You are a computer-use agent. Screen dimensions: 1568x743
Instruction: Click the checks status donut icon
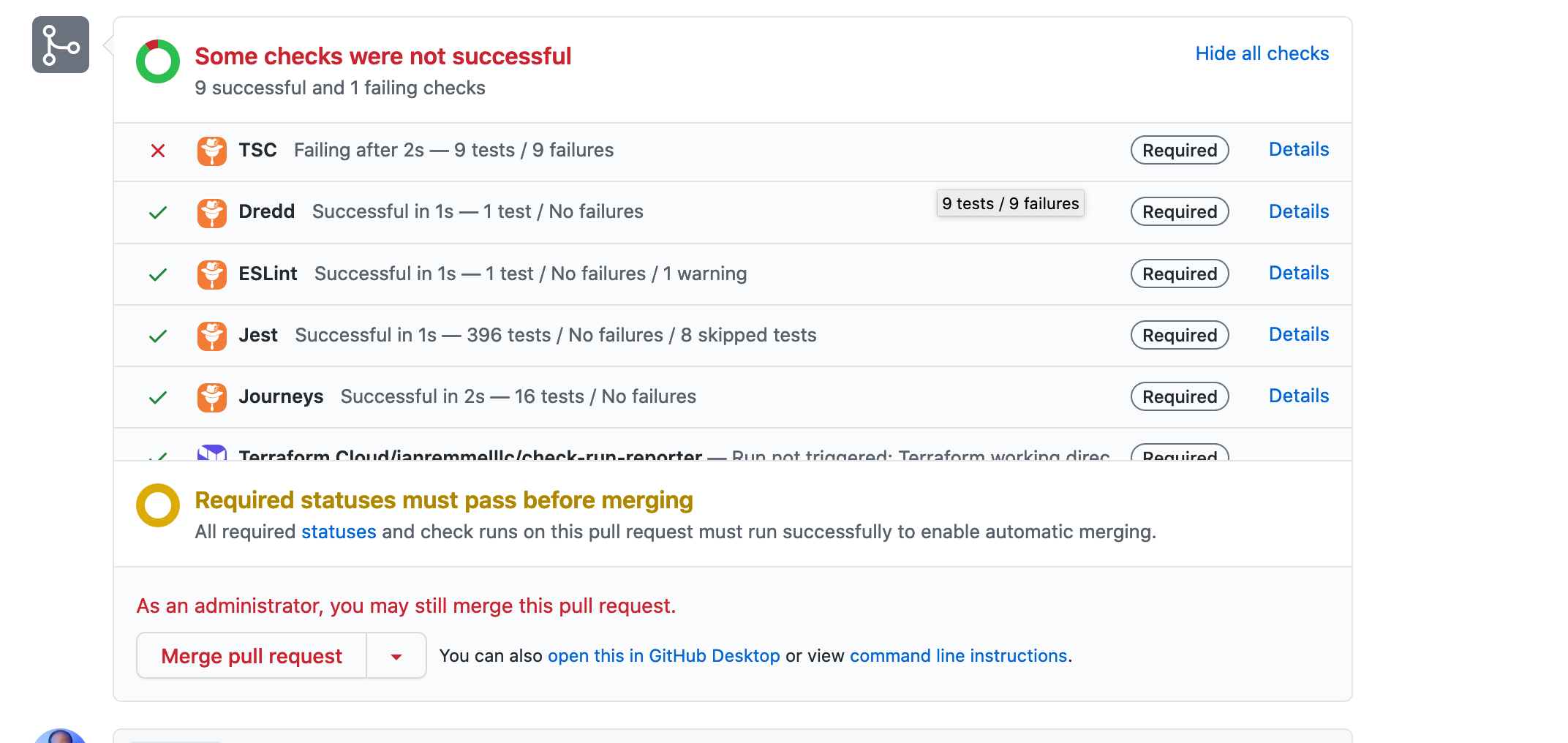[158, 61]
